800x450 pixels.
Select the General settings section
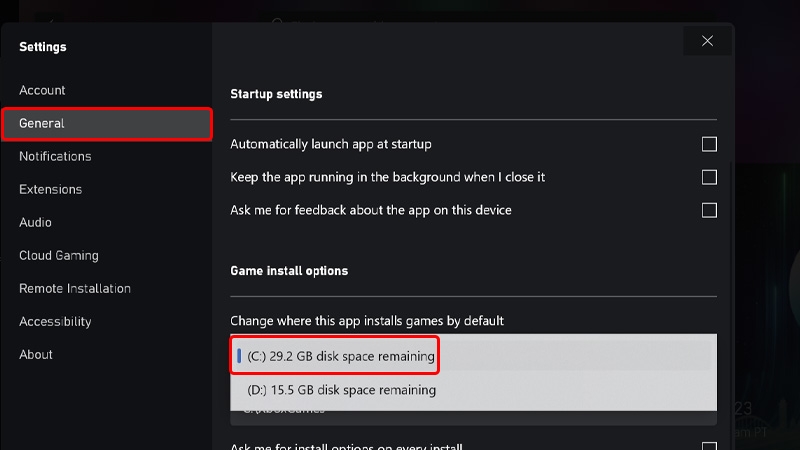click(107, 123)
